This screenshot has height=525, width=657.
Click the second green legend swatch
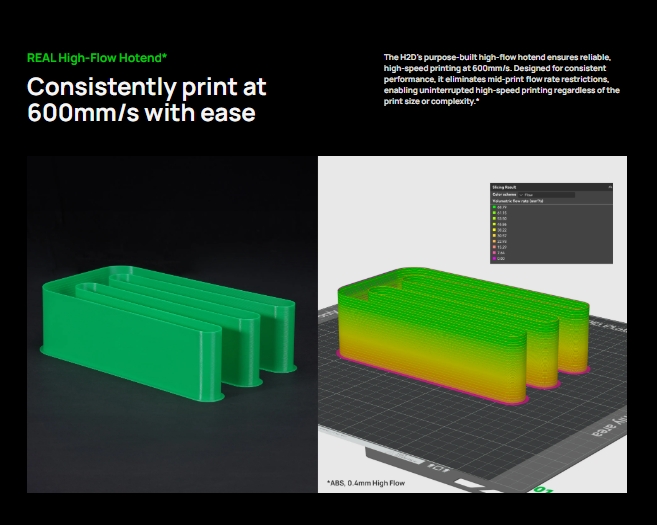tap(494, 213)
